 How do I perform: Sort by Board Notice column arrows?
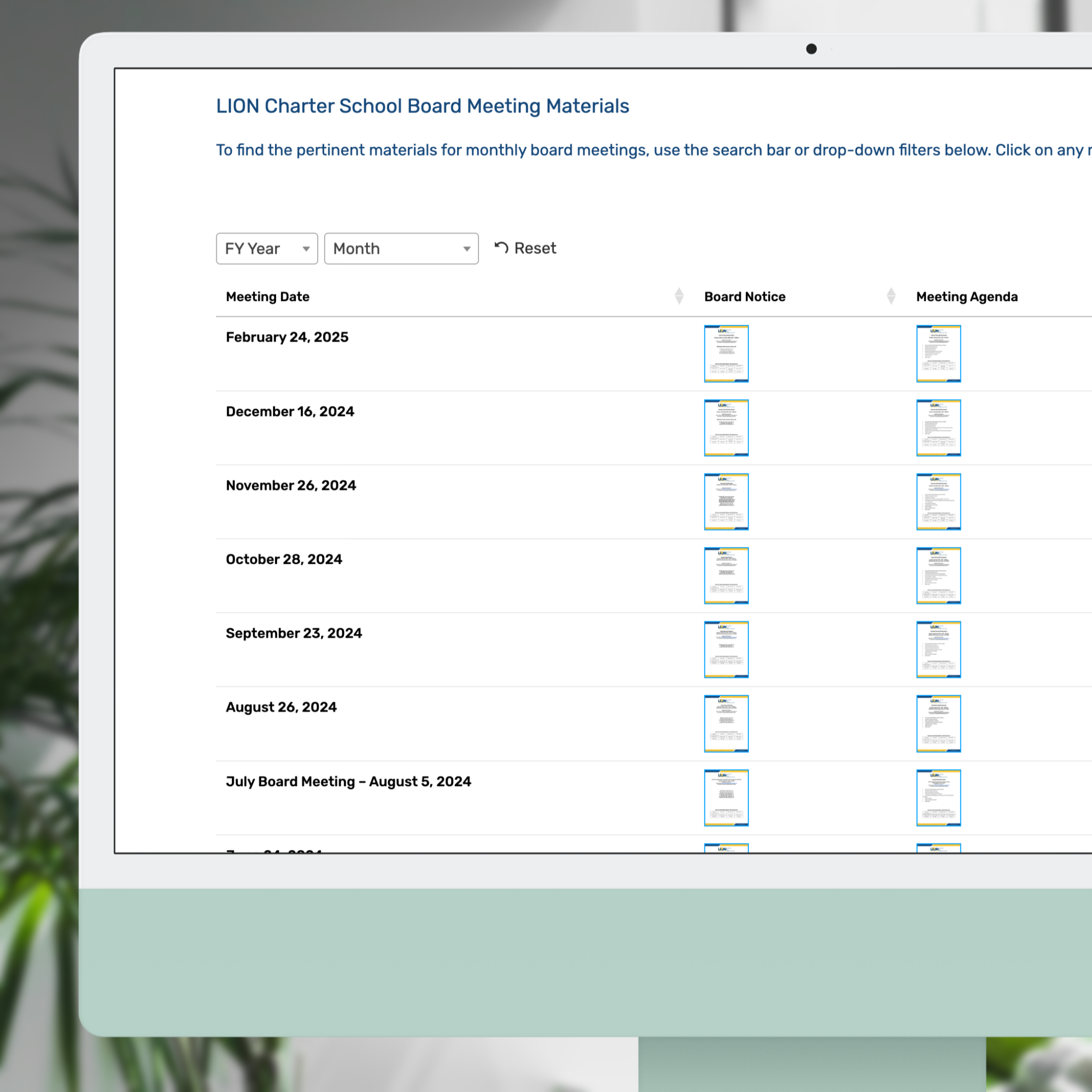tap(891, 296)
